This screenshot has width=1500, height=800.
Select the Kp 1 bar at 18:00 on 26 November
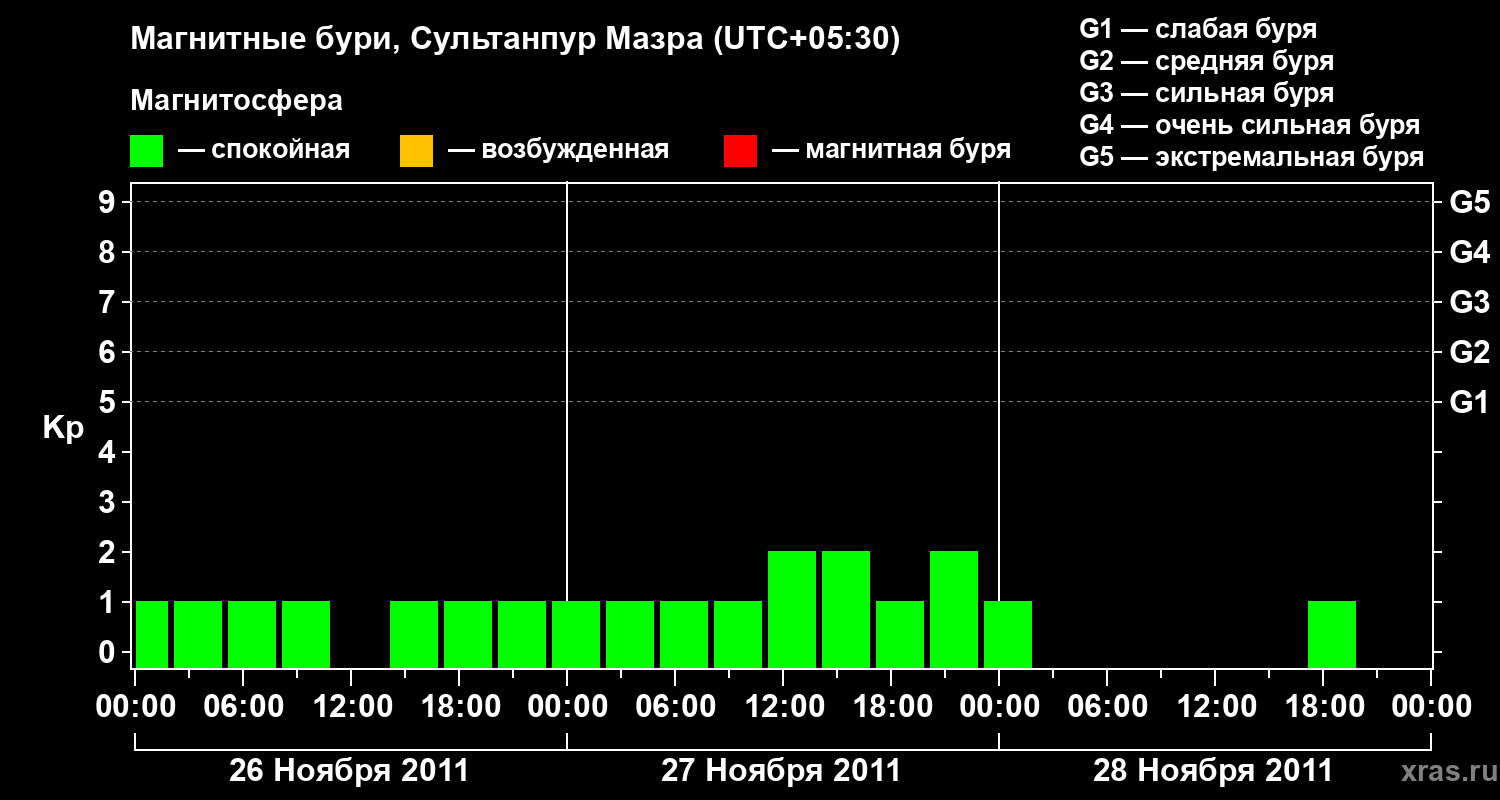tap(468, 634)
